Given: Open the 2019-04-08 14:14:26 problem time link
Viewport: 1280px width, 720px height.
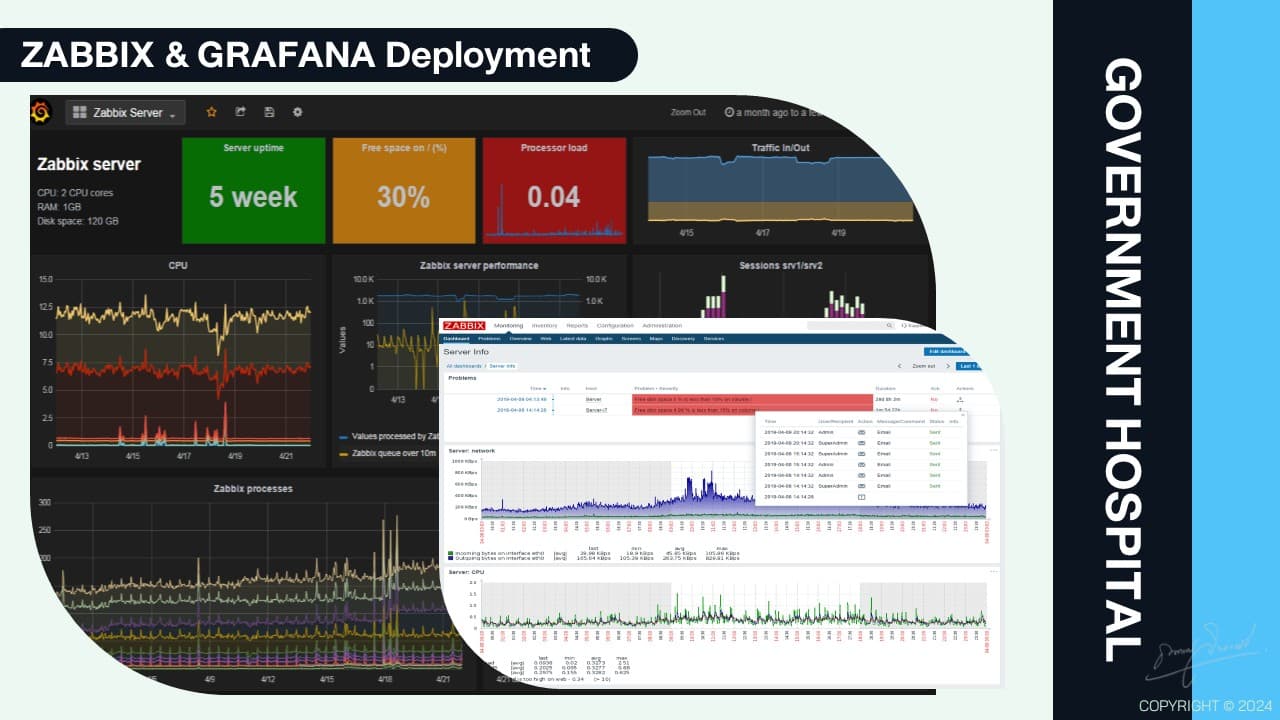Looking at the screenshot, I should click(x=521, y=409).
